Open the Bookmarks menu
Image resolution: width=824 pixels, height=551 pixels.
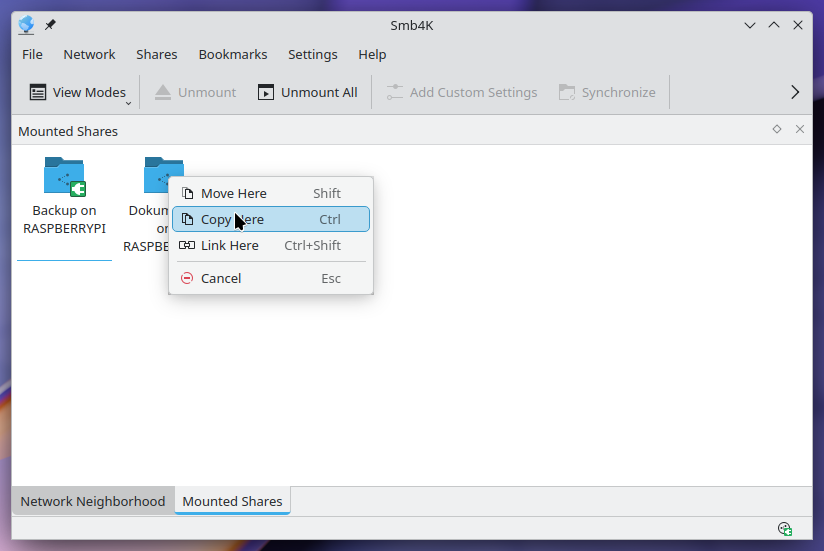(233, 55)
